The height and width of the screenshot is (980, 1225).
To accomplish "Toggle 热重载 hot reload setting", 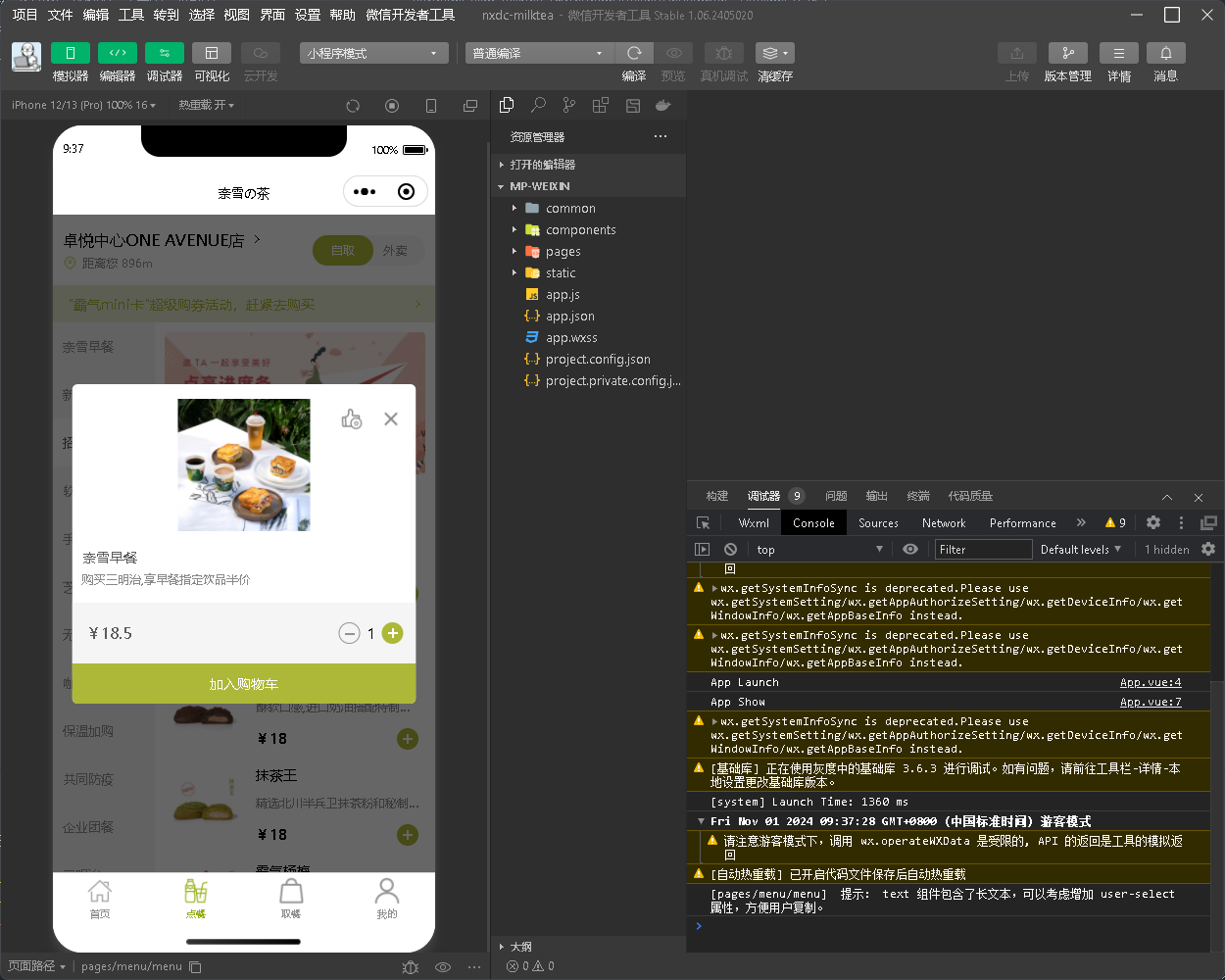I will [x=206, y=105].
